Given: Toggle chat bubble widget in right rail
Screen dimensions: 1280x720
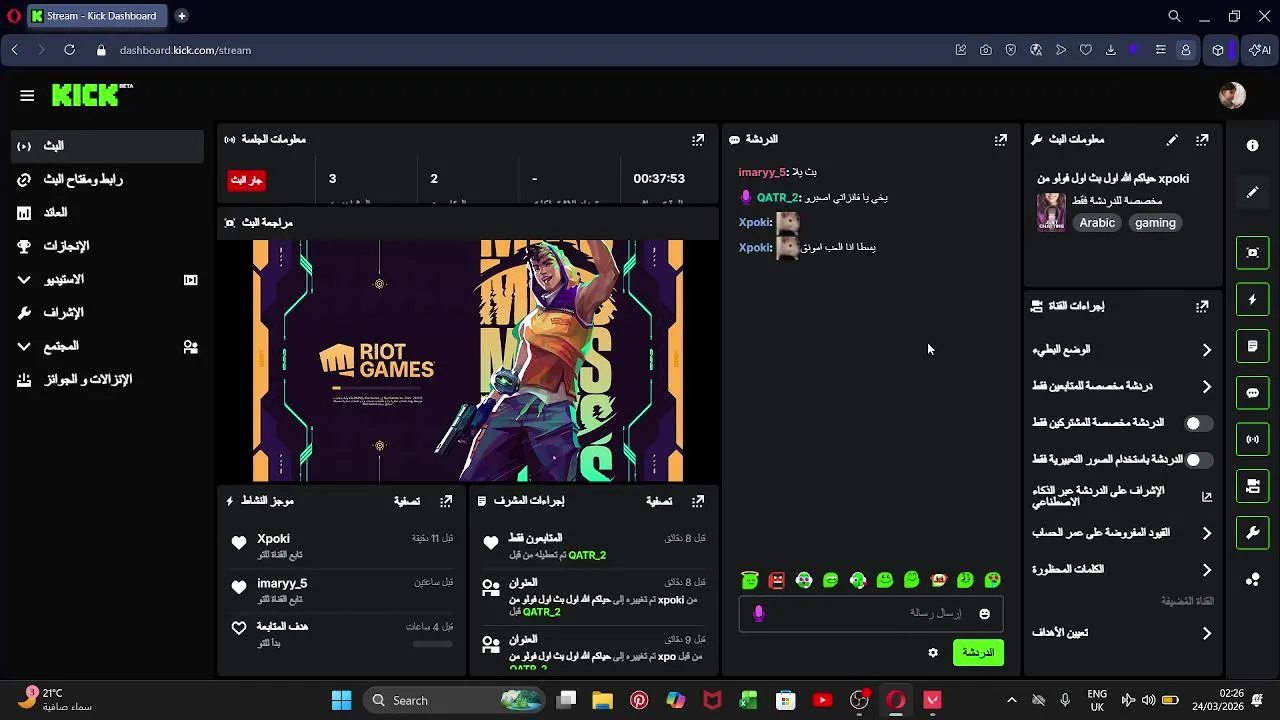Looking at the screenshot, I should coord(1252,393).
